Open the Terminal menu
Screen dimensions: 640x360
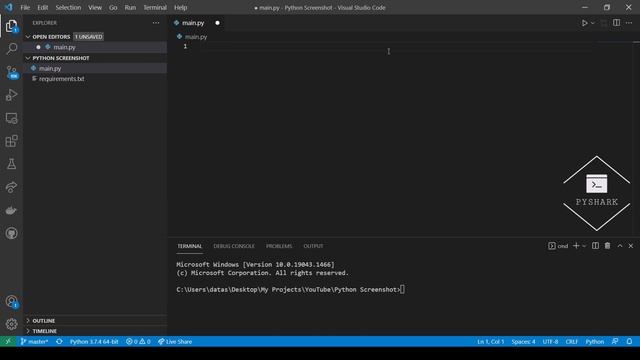[x=155, y=7]
